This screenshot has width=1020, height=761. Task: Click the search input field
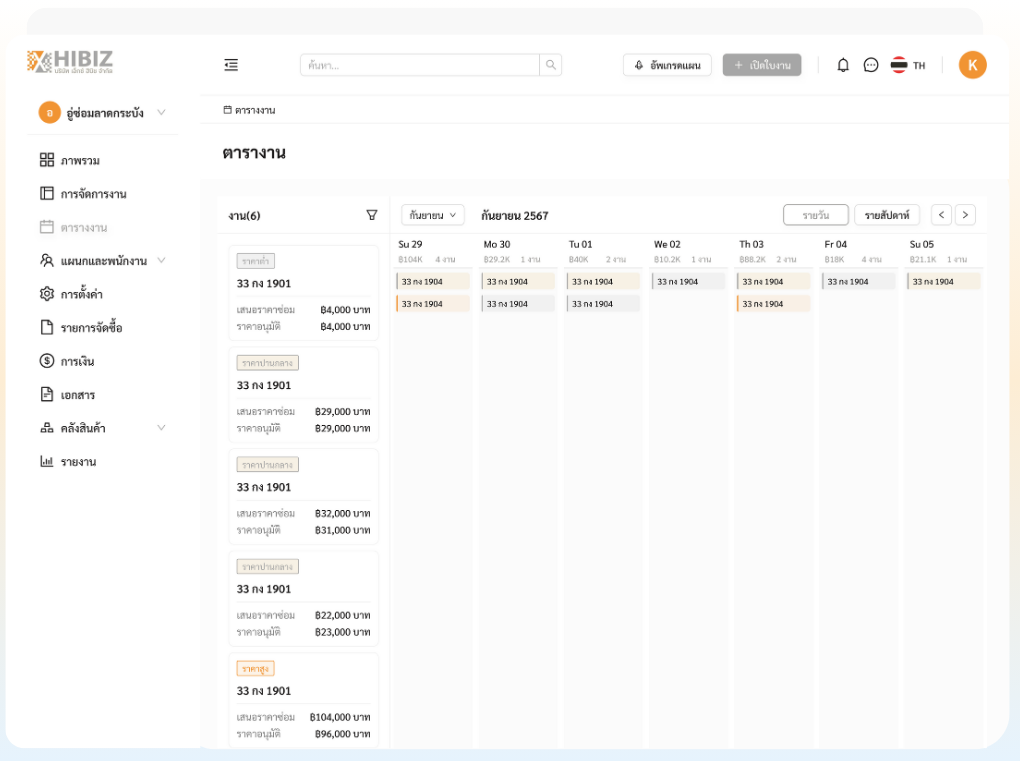tap(420, 65)
